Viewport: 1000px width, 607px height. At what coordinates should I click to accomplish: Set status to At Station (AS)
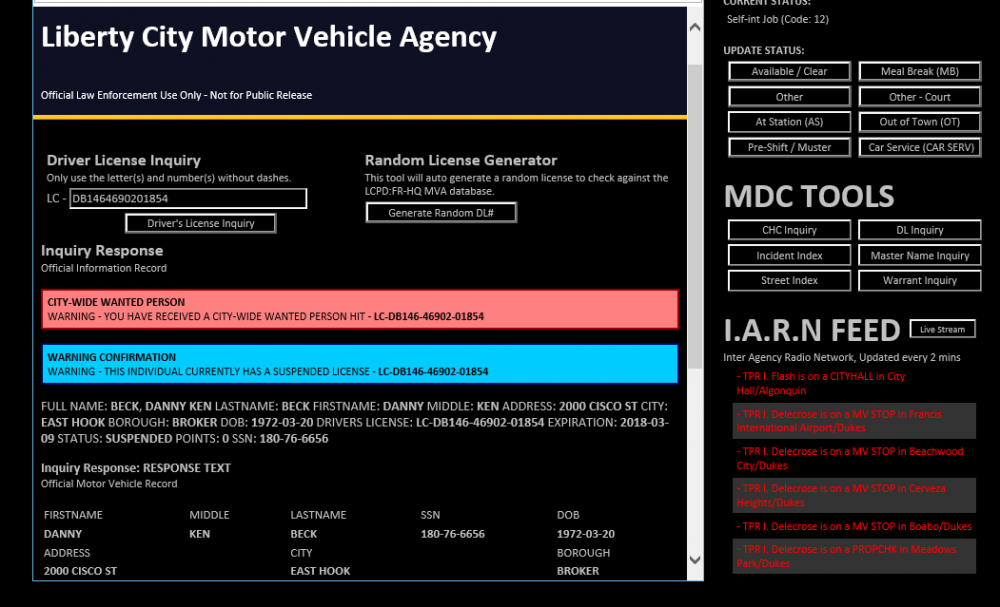tap(789, 122)
